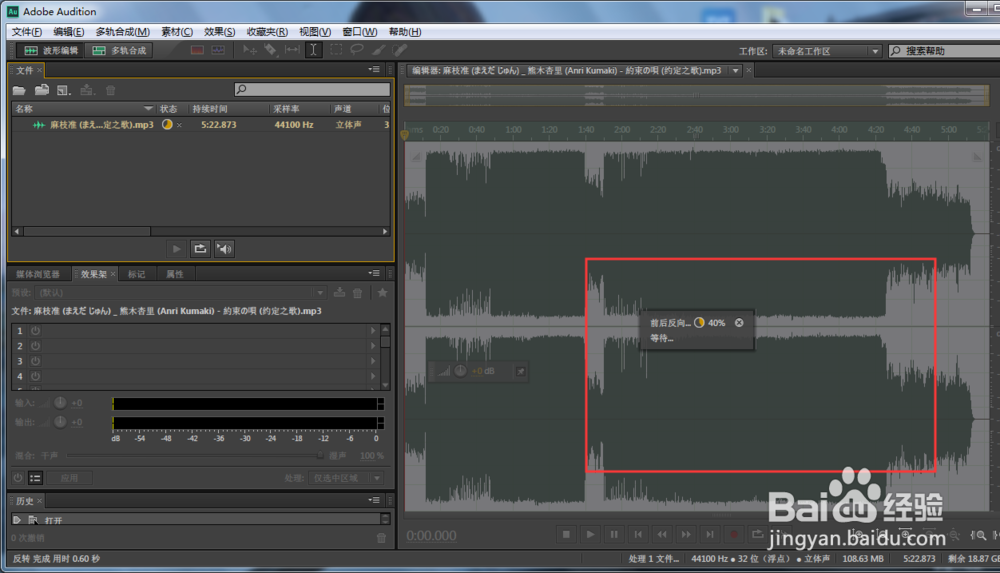
Task: Select the Razor tool
Action: 270,50
